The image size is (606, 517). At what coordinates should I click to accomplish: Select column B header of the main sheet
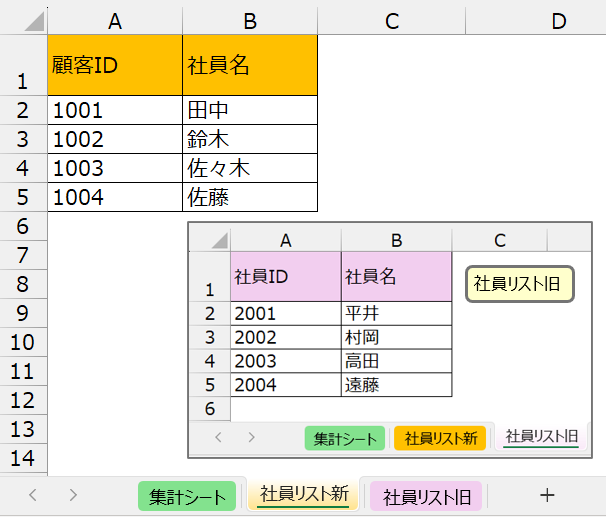(x=250, y=19)
